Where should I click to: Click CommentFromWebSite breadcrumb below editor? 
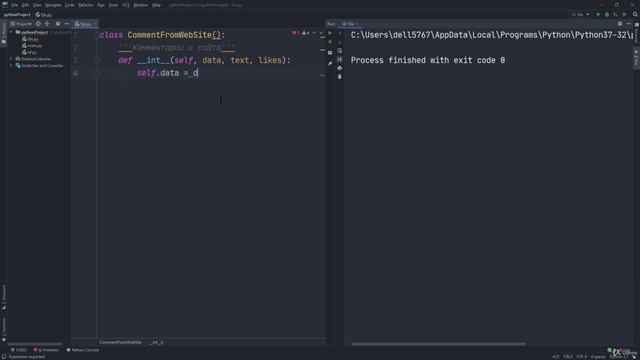point(120,342)
